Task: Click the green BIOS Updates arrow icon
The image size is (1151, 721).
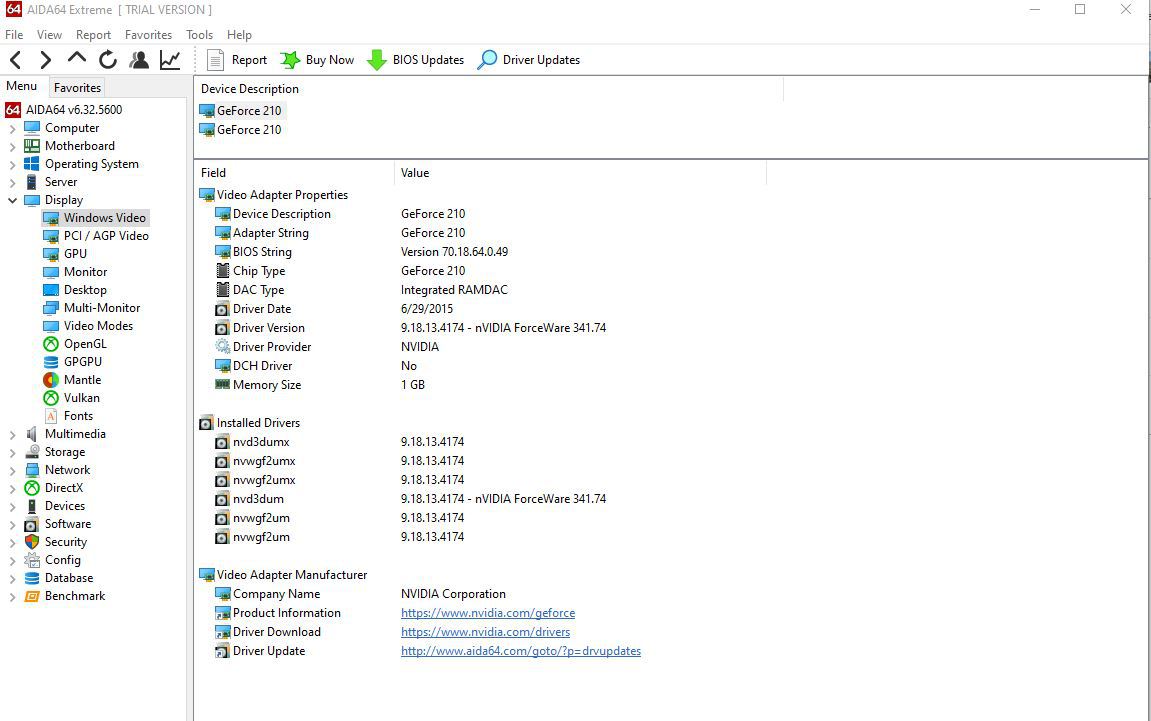Action: (377, 59)
